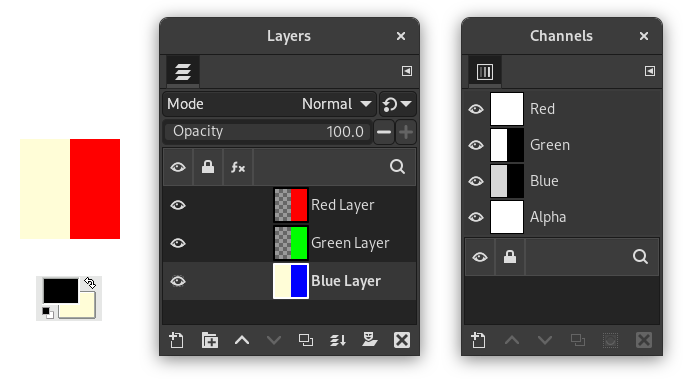Select the Blue channel thumbnail

pos(507,181)
